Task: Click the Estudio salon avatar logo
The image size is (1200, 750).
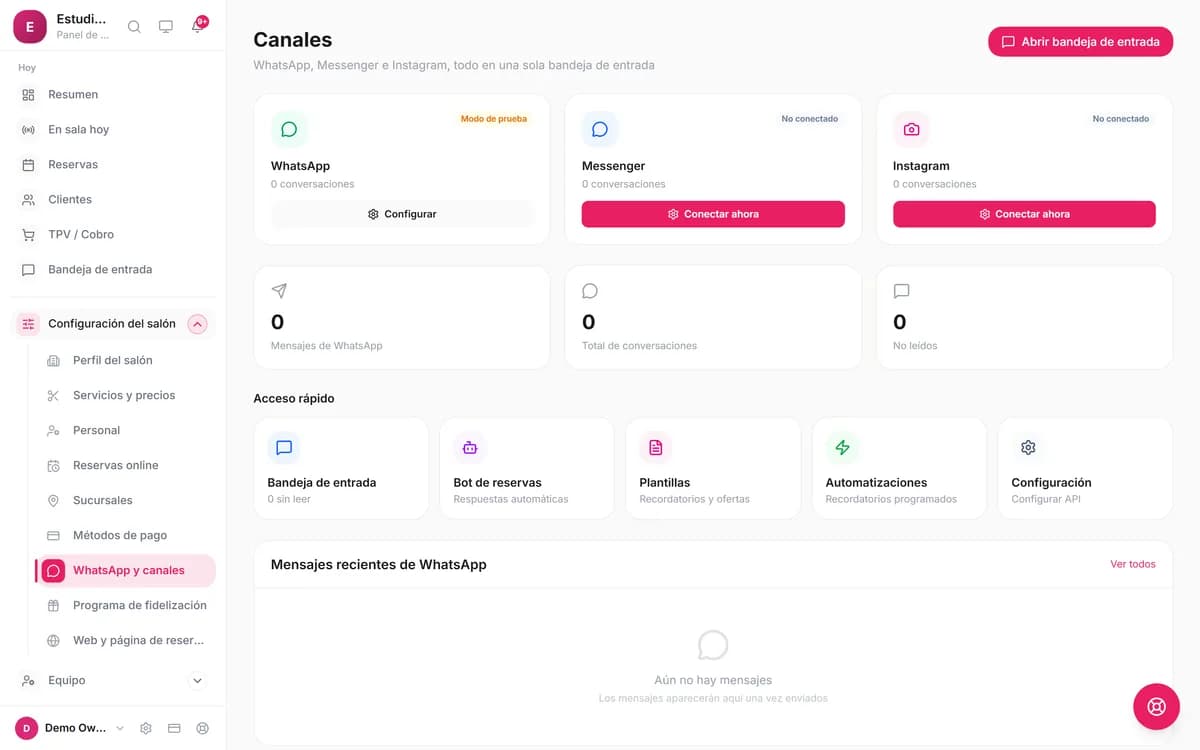Action: (x=29, y=27)
